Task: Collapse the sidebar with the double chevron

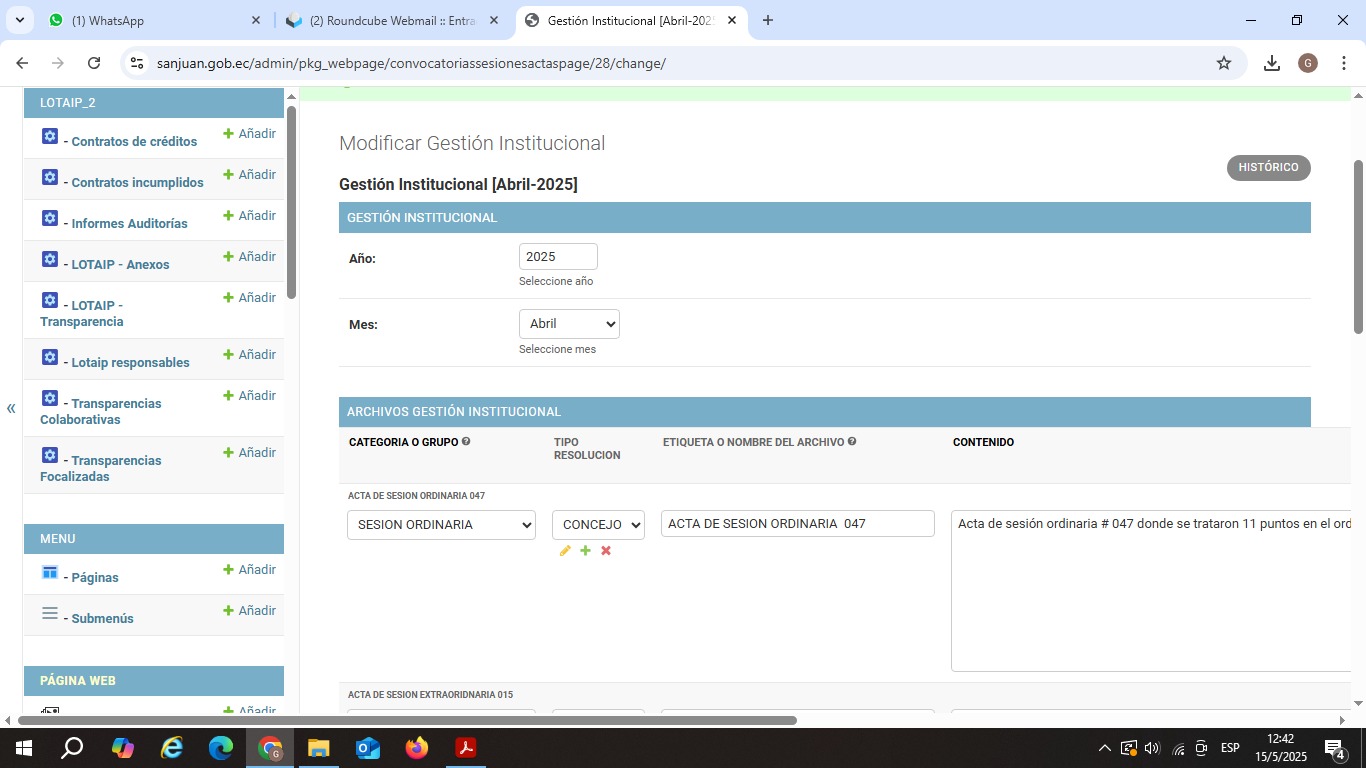Action: click(11, 408)
